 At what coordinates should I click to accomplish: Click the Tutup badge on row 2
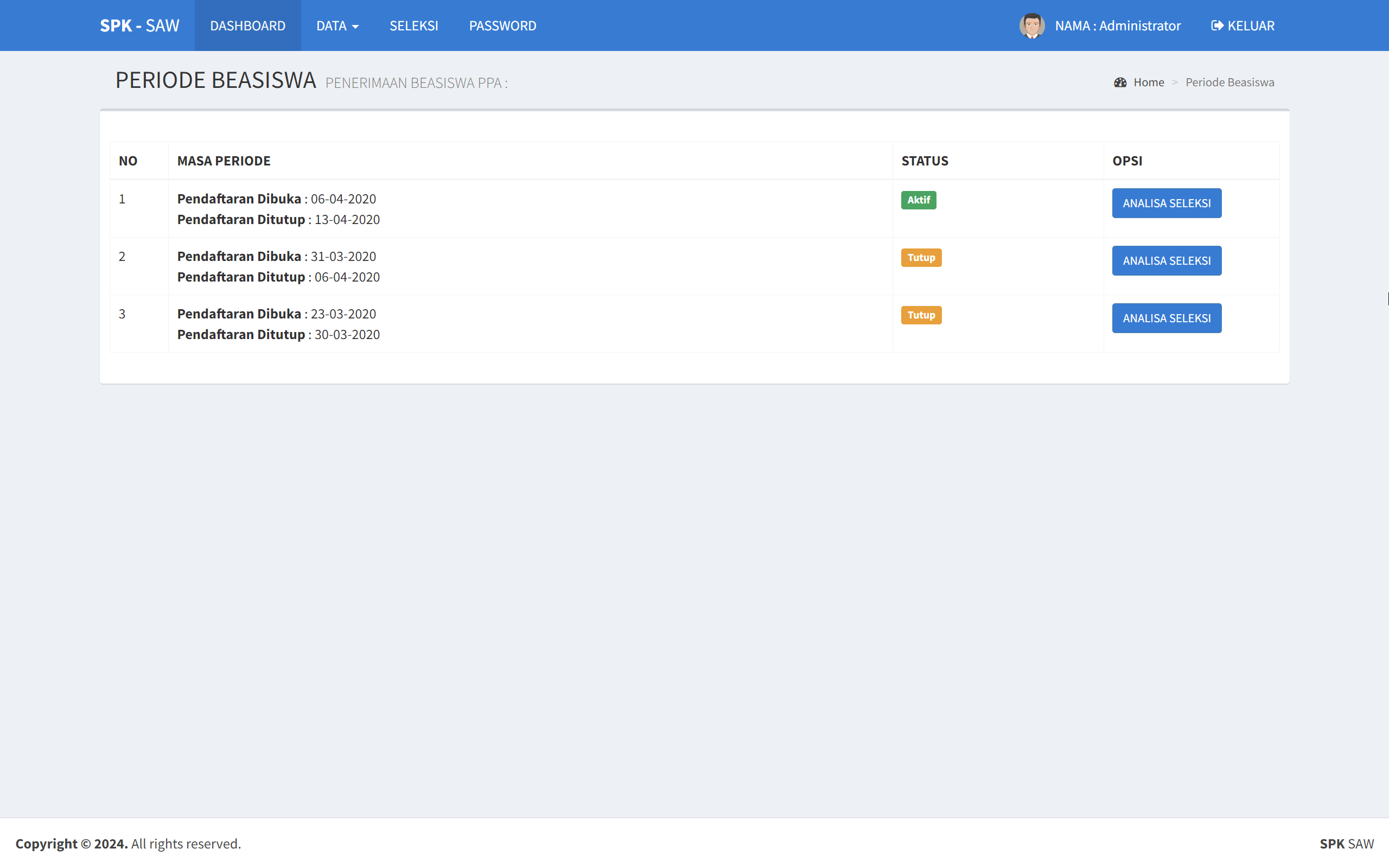coord(921,257)
